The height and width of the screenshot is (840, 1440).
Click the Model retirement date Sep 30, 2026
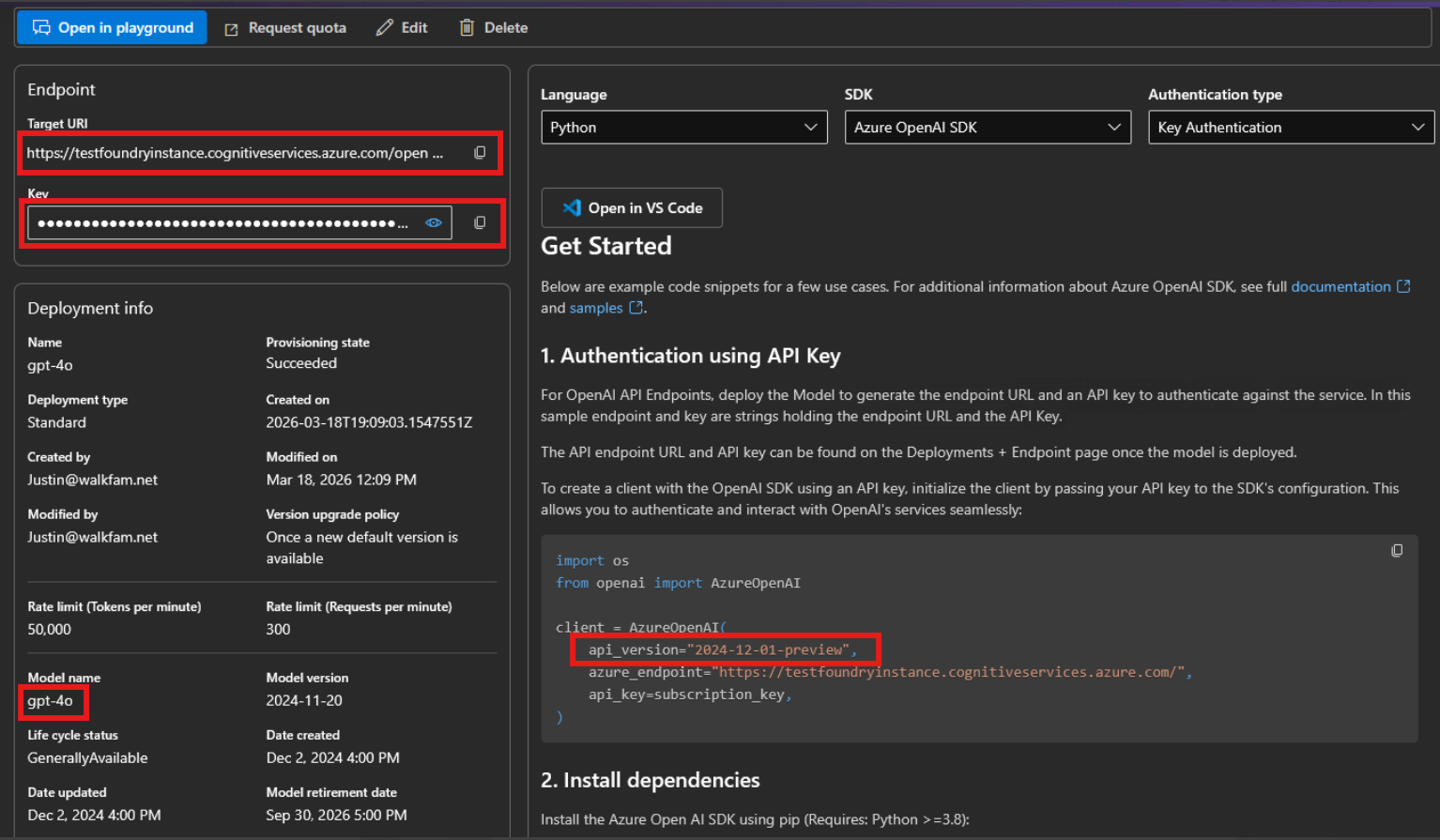click(336, 816)
